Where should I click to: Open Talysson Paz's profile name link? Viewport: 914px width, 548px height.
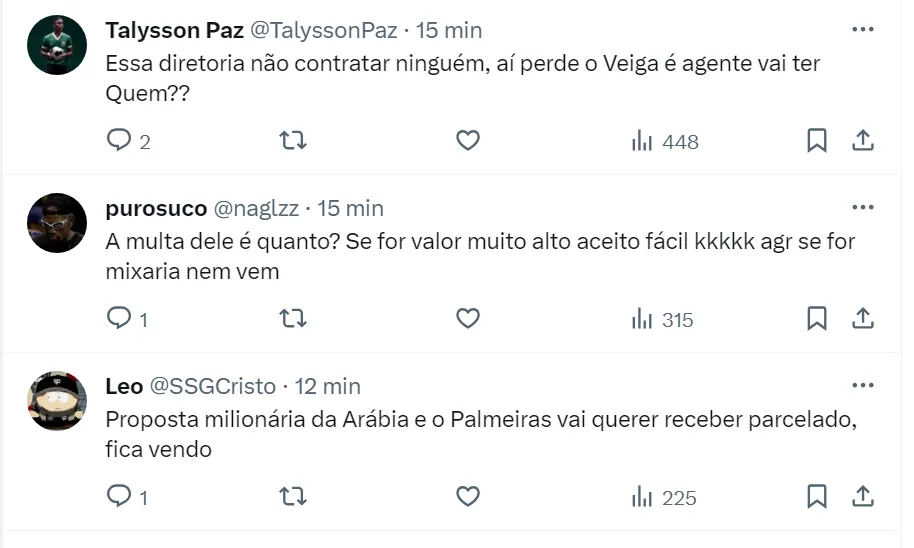175,30
